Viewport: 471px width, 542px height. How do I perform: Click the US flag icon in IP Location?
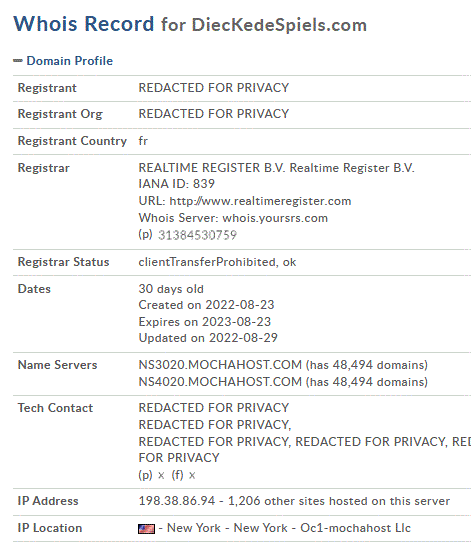147,529
